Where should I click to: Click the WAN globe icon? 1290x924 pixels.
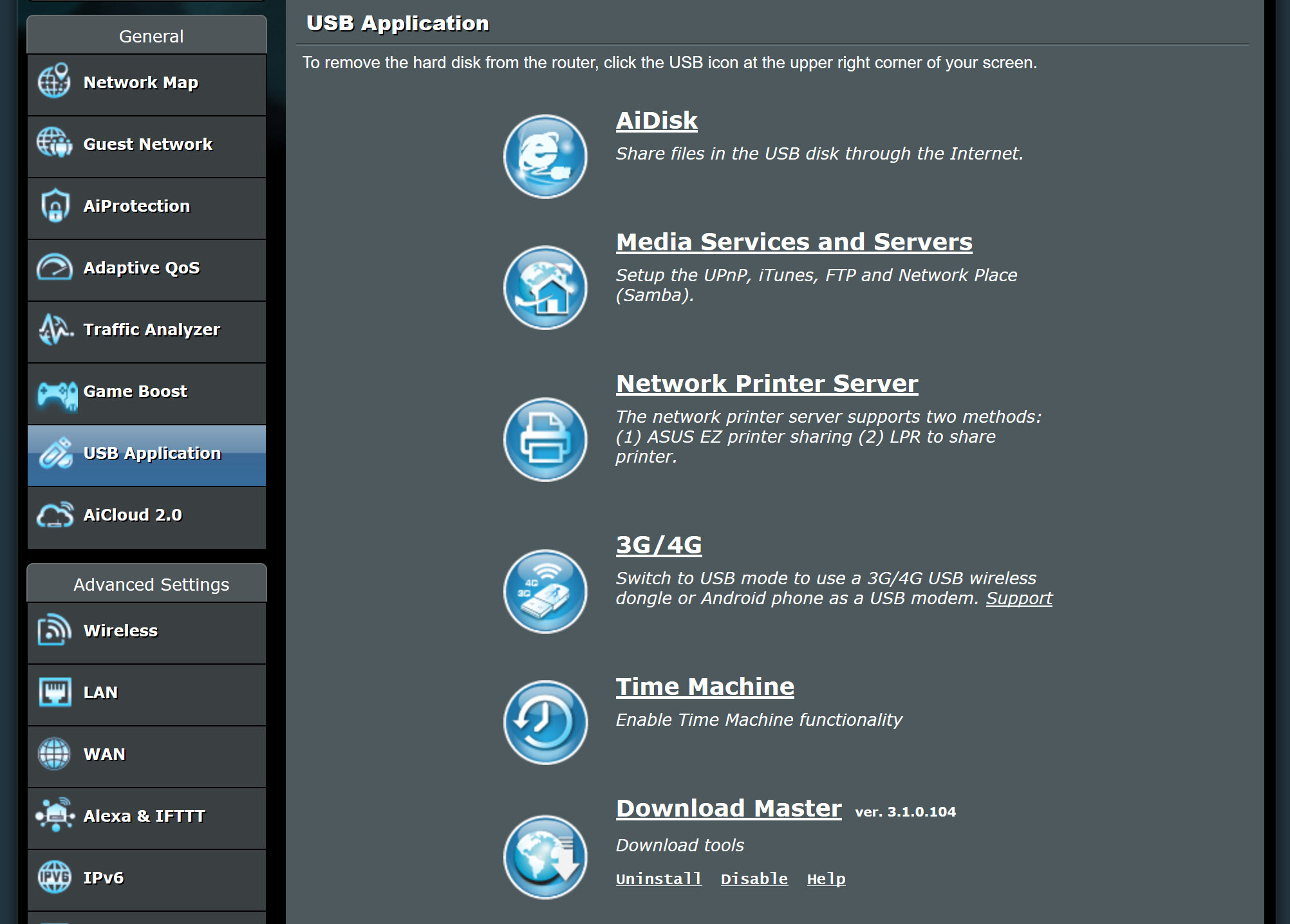pyautogui.click(x=54, y=753)
